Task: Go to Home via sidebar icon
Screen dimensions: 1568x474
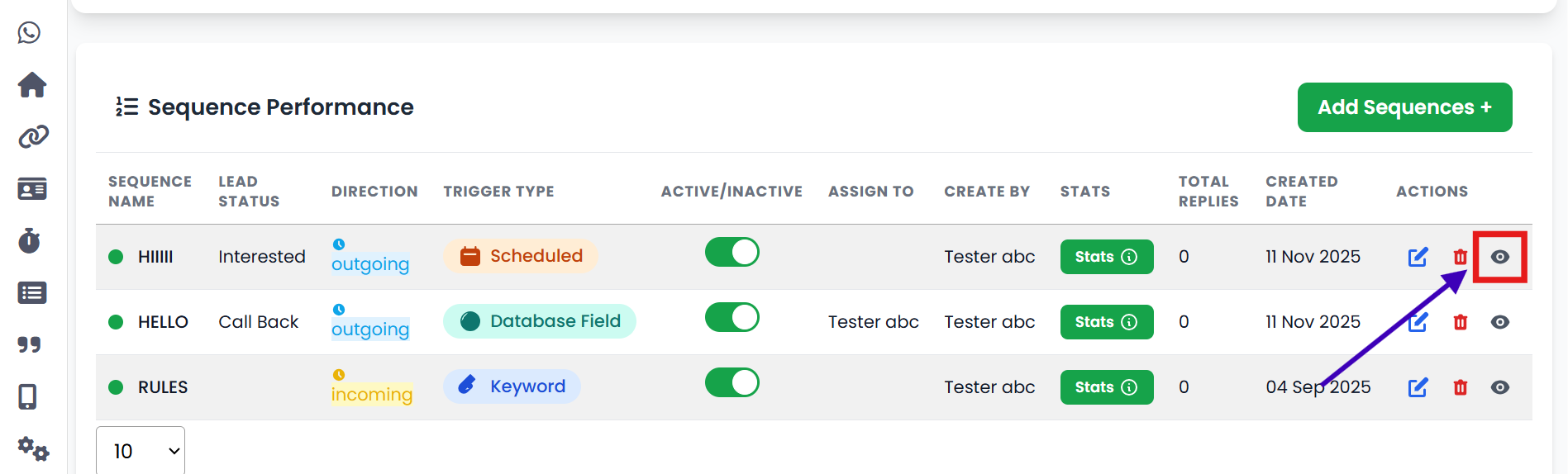Action: (x=32, y=85)
